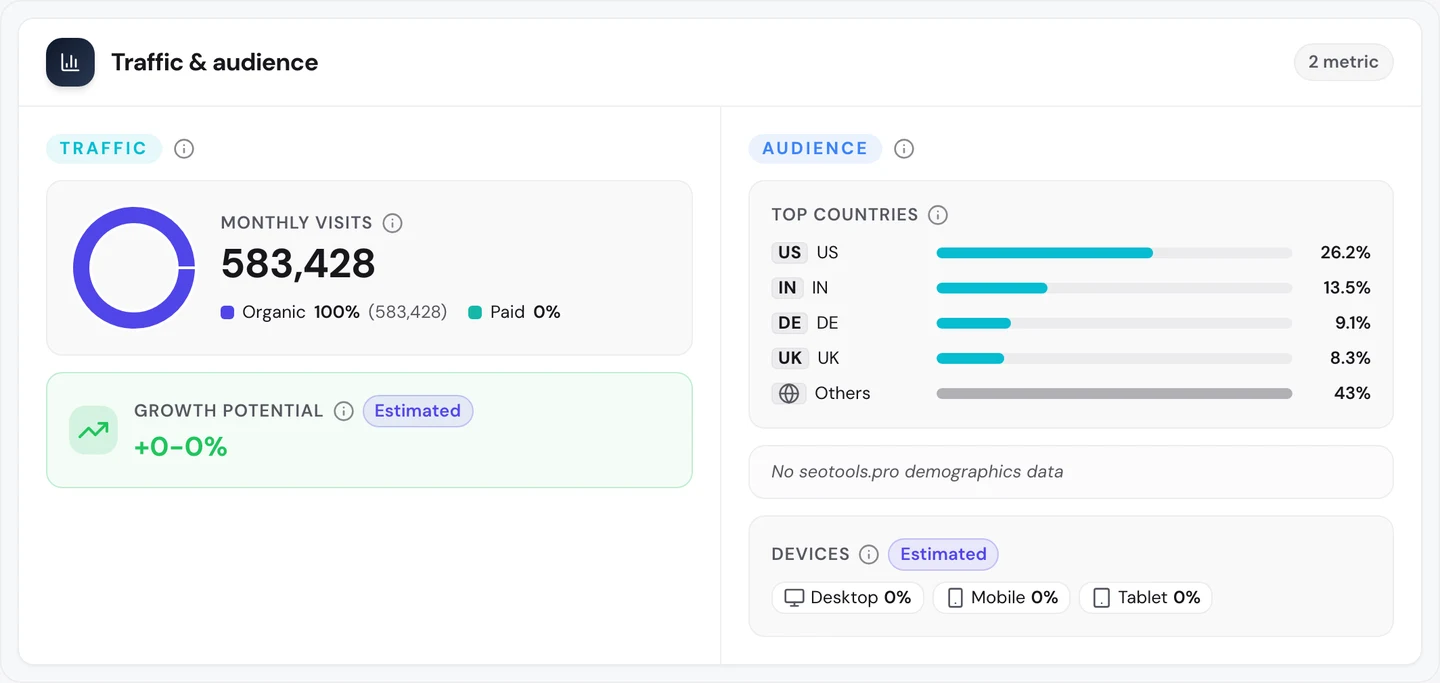Click the TRAFFIC section label pill
Viewport: 1440px width, 683px height.
tap(104, 149)
